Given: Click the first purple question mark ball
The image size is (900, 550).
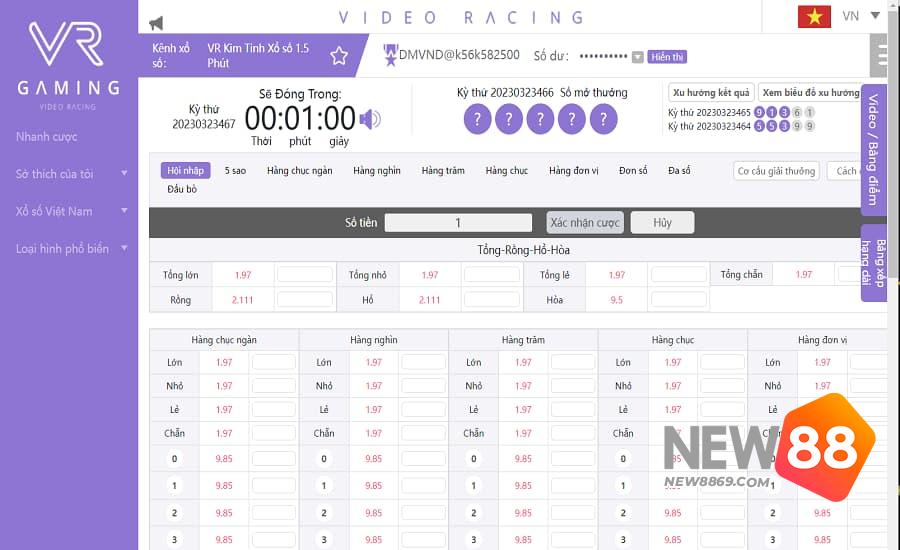Looking at the screenshot, I should [x=478, y=120].
